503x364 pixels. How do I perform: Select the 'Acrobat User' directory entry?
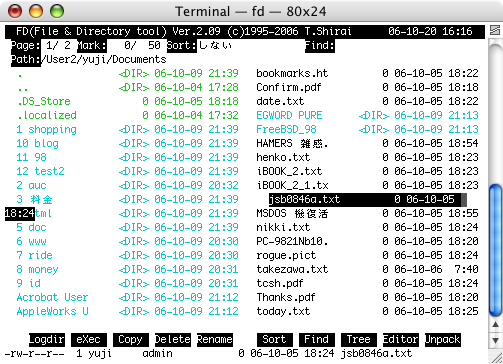(x=128, y=297)
